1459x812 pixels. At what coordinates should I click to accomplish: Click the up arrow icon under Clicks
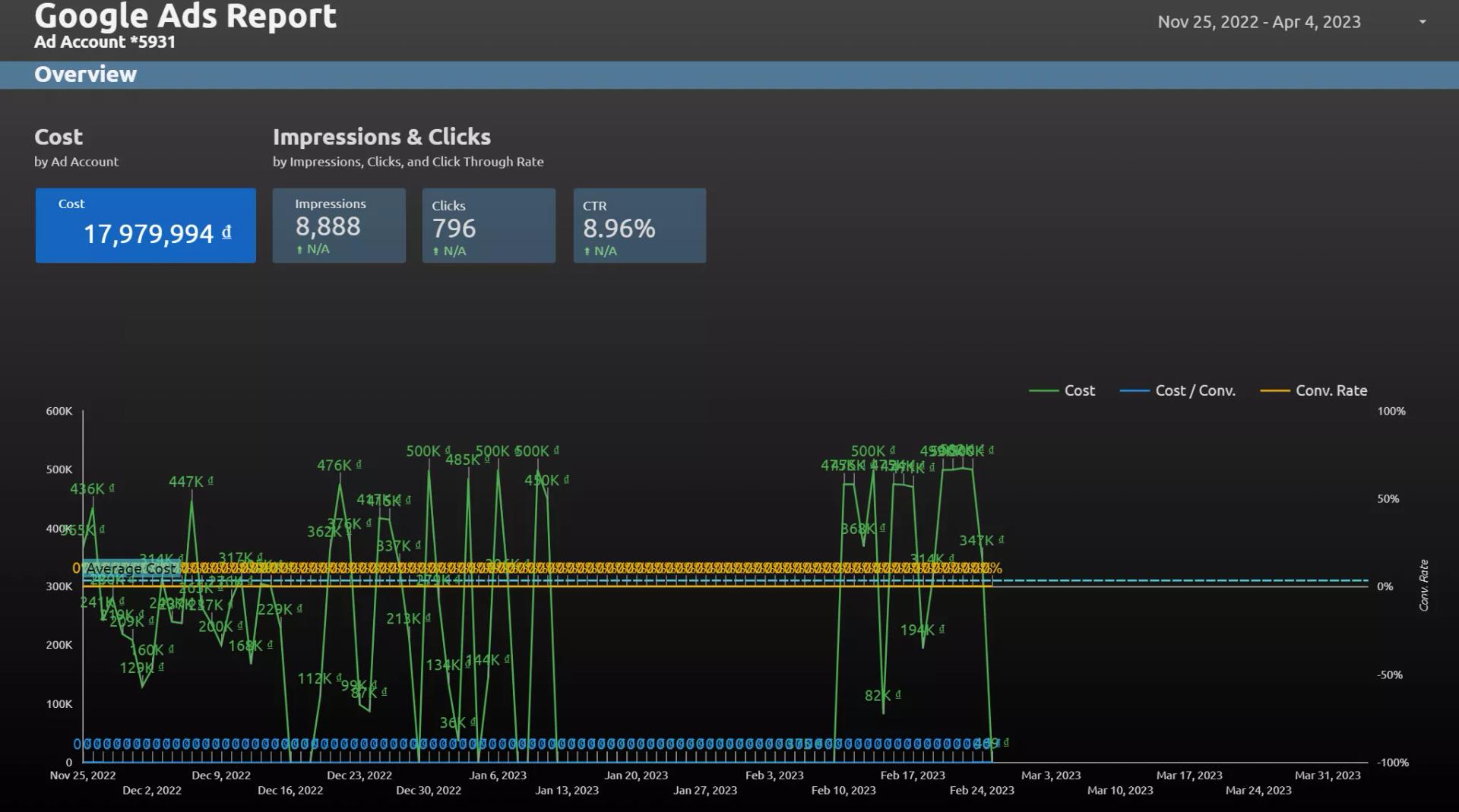pyautogui.click(x=436, y=251)
